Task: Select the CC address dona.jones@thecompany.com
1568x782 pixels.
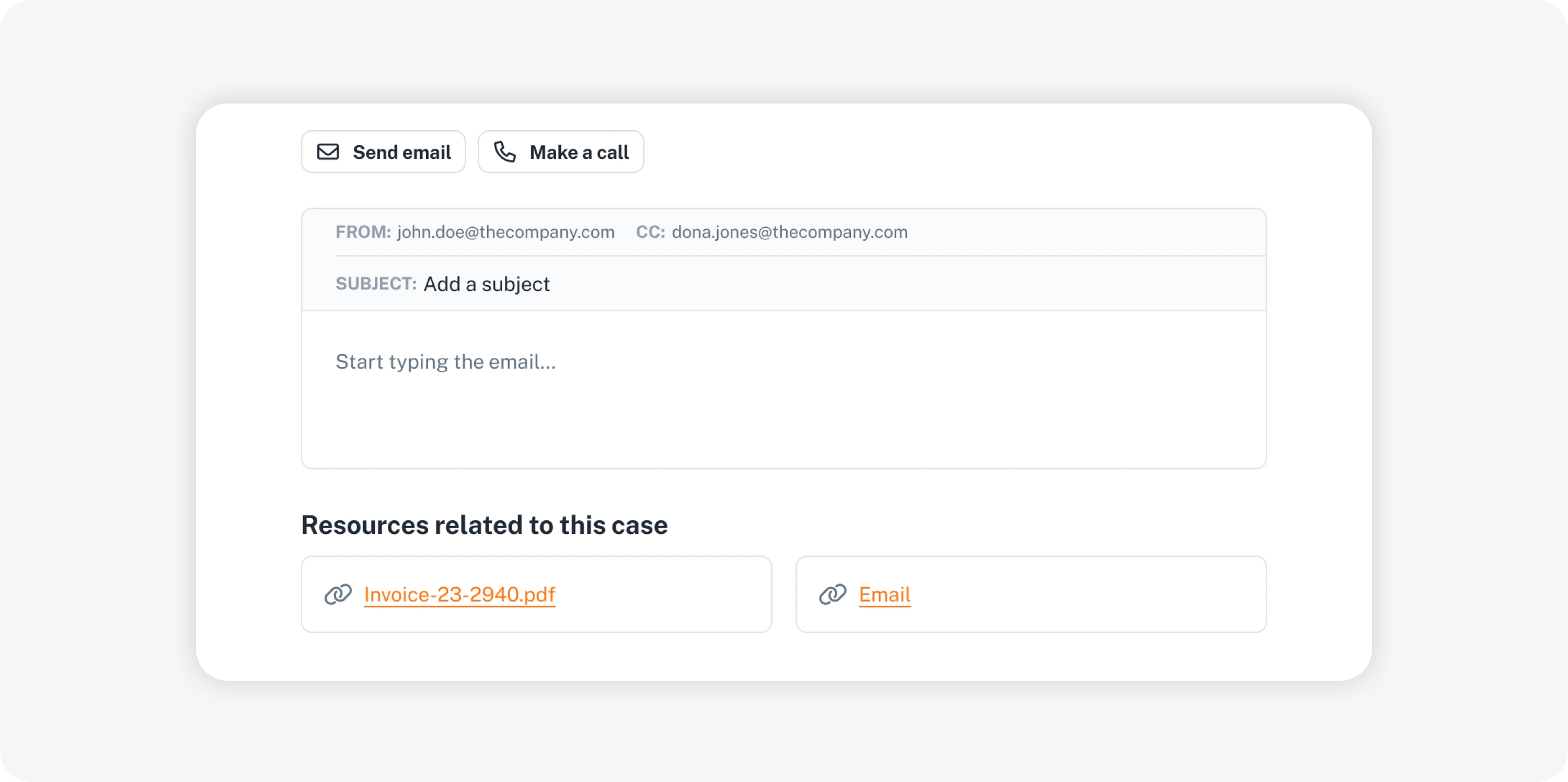Action: click(x=789, y=232)
